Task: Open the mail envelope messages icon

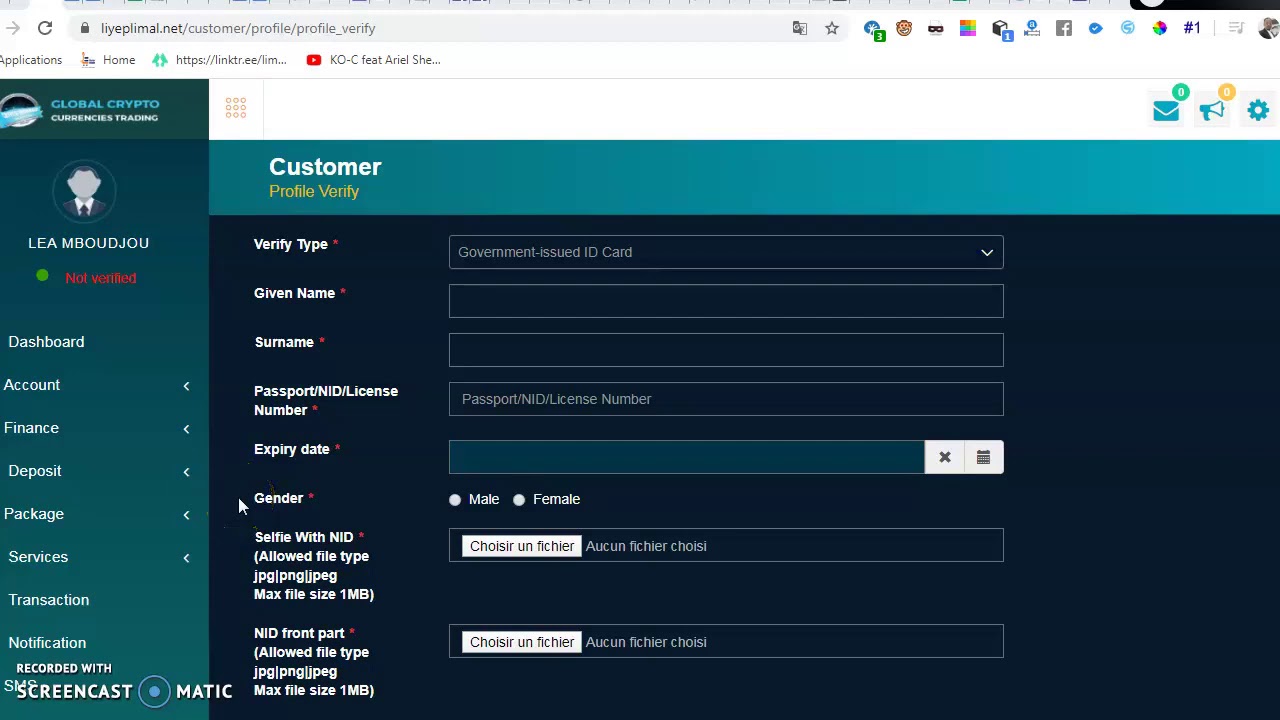Action: point(1166,111)
